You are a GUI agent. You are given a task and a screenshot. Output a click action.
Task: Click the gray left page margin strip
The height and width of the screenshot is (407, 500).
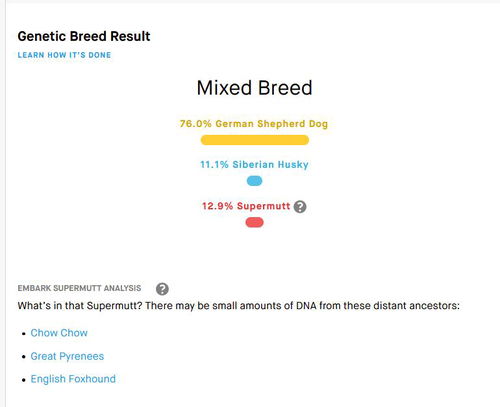click(x=3, y=203)
